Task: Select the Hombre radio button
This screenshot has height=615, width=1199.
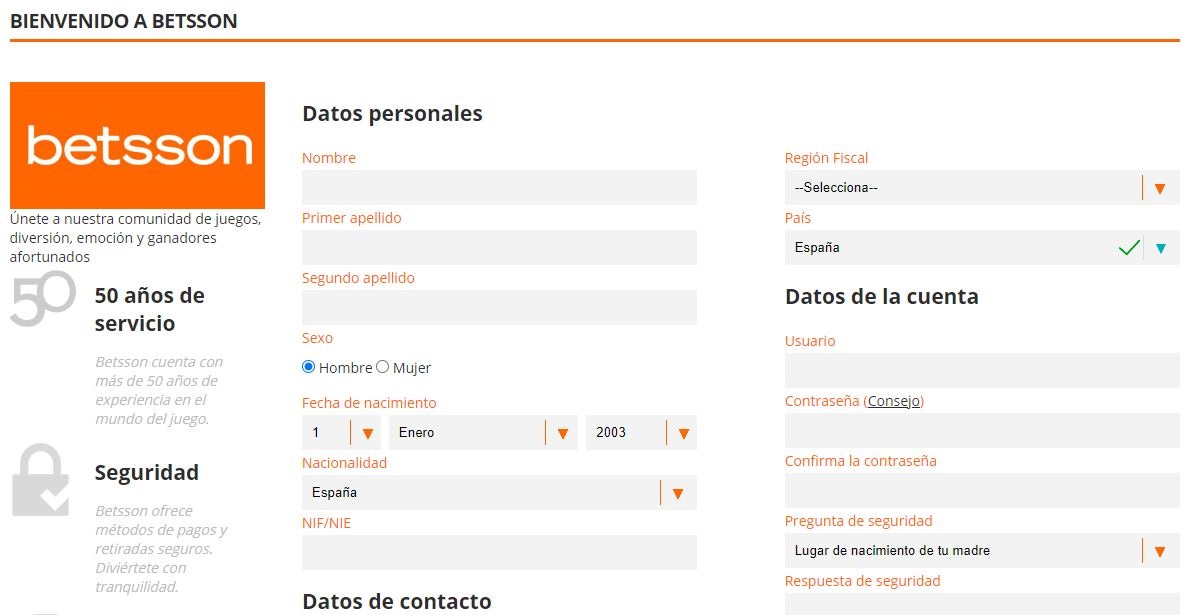Action: click(x=308, y=367)
